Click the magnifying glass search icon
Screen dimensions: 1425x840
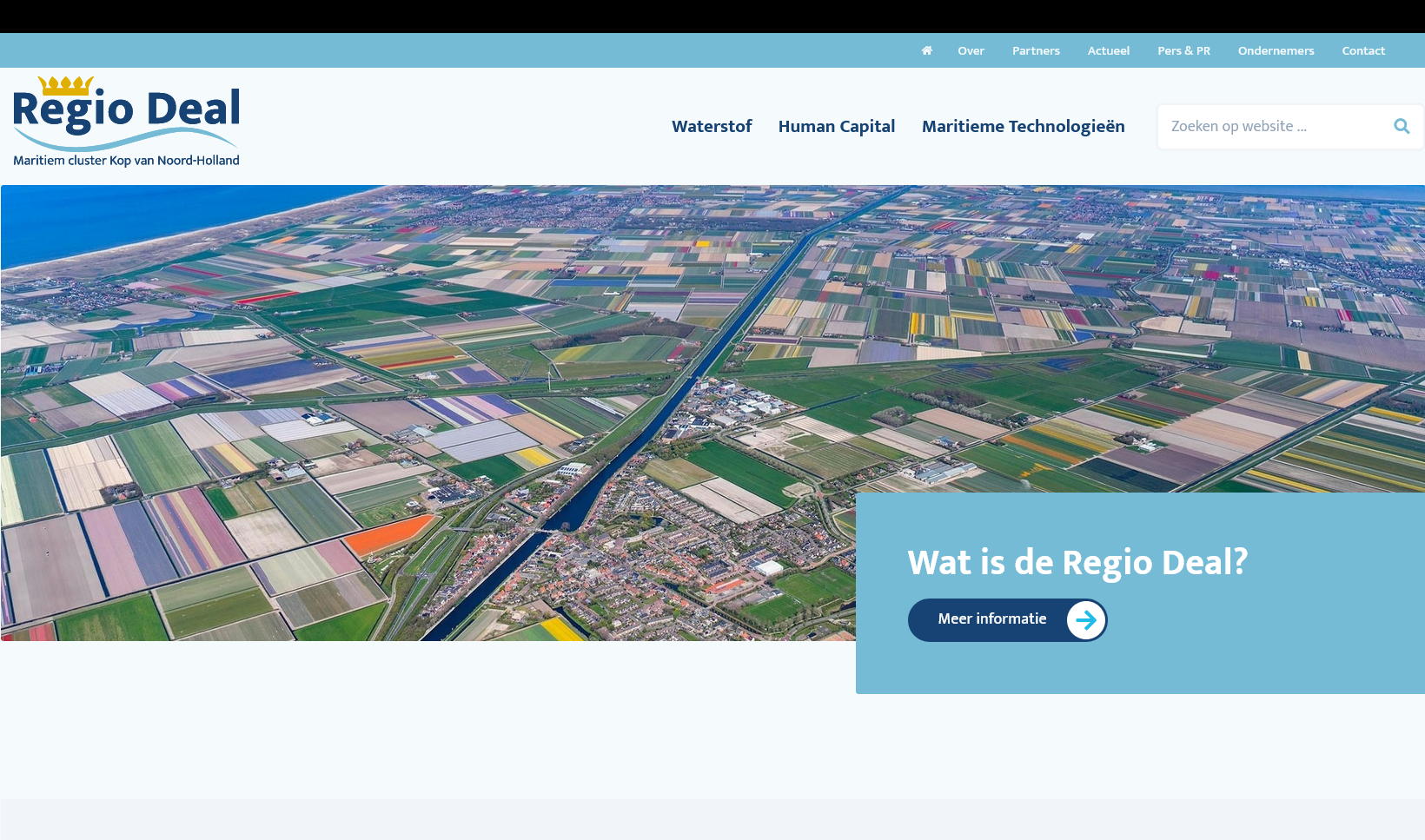tap(1402, 126)
